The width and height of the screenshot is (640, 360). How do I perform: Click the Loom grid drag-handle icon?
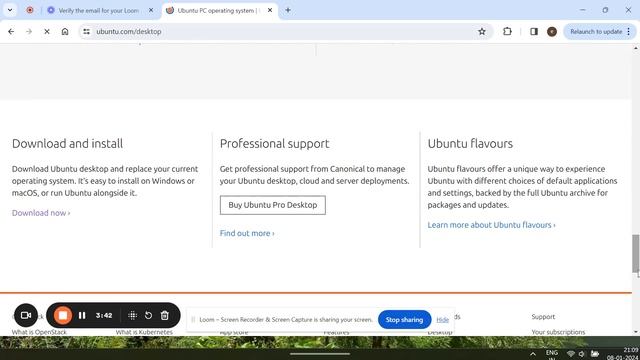132,315
